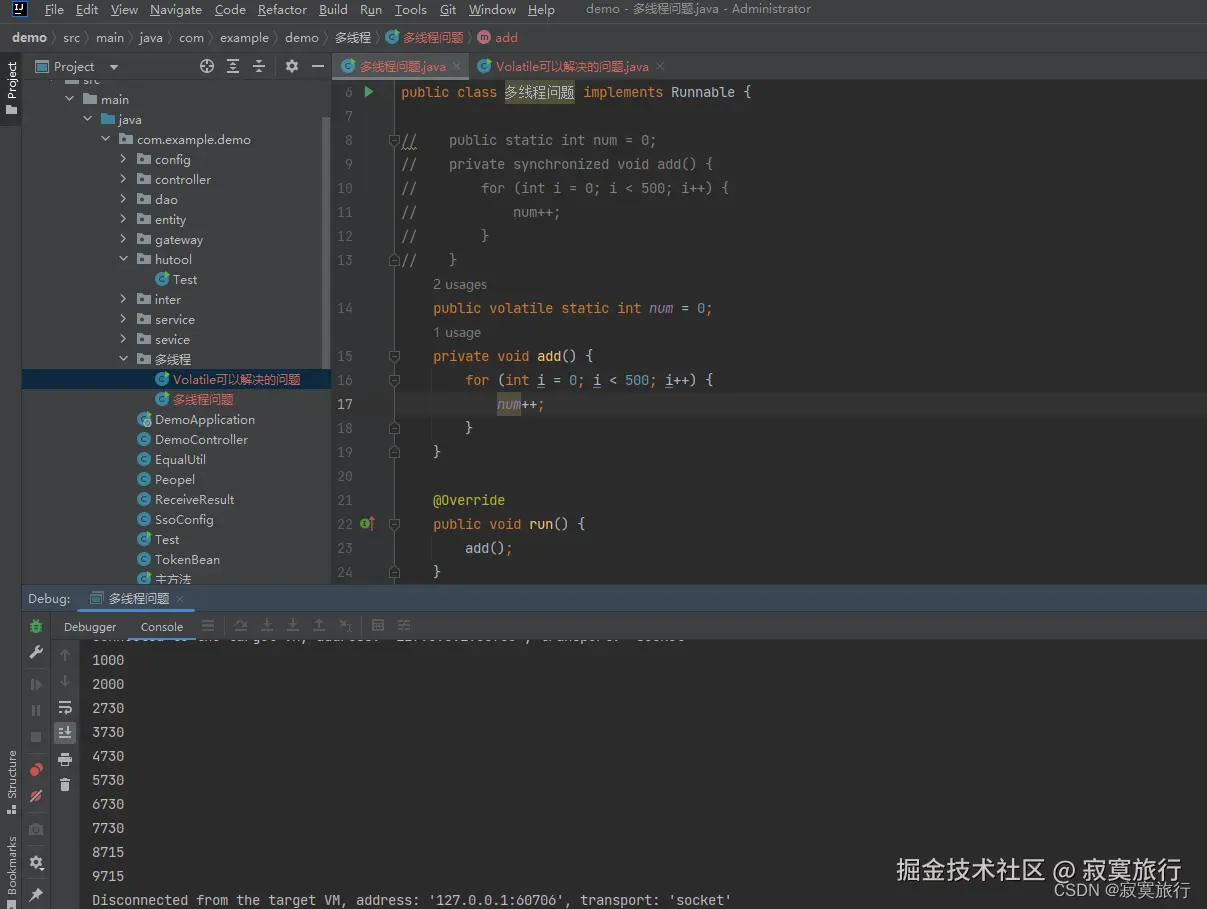Screen dimensions: 1207x909
Task: Select DemoApplication in the tree
Action: [x=196, y=419]
